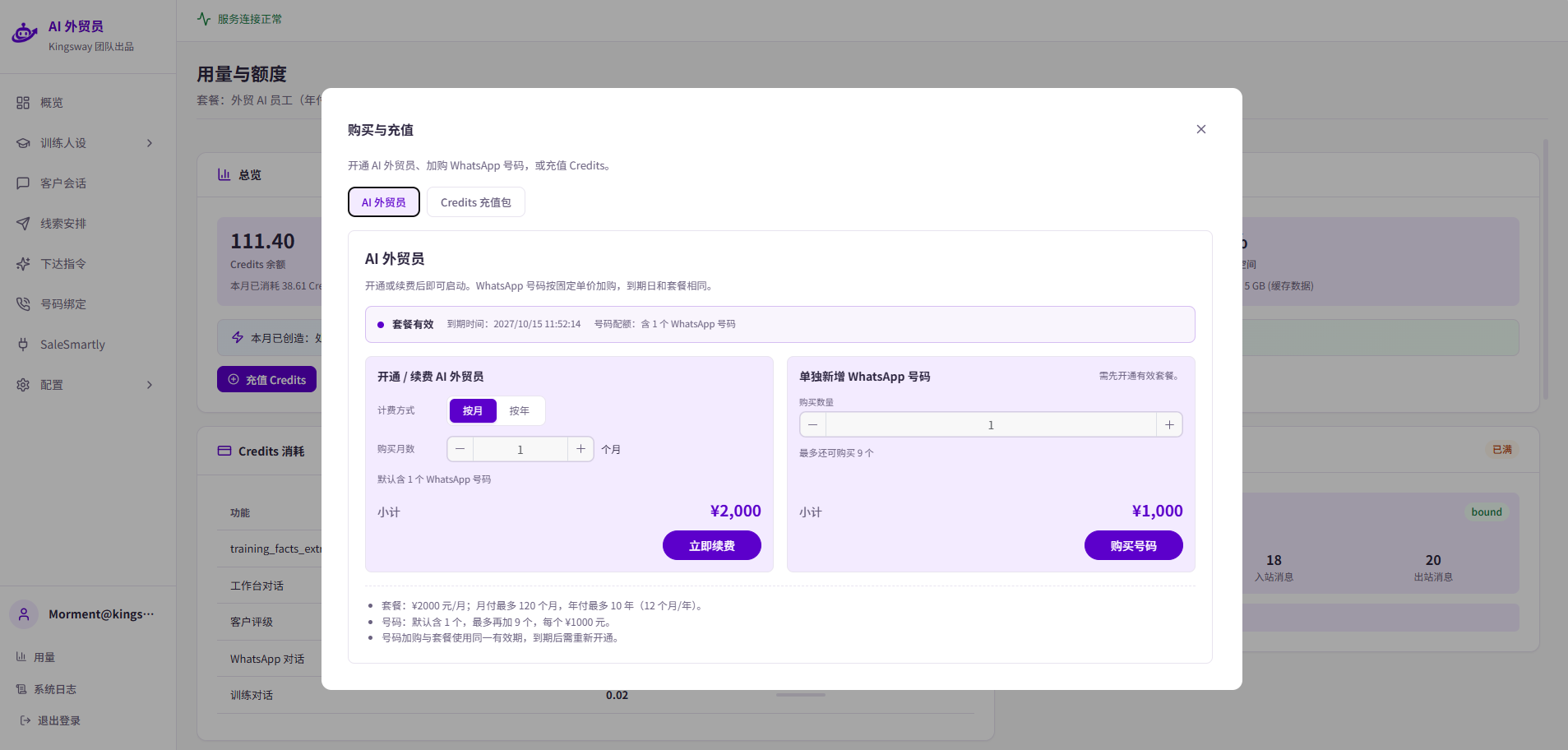Click the SaleSmartly plug icon

[23, 345]
